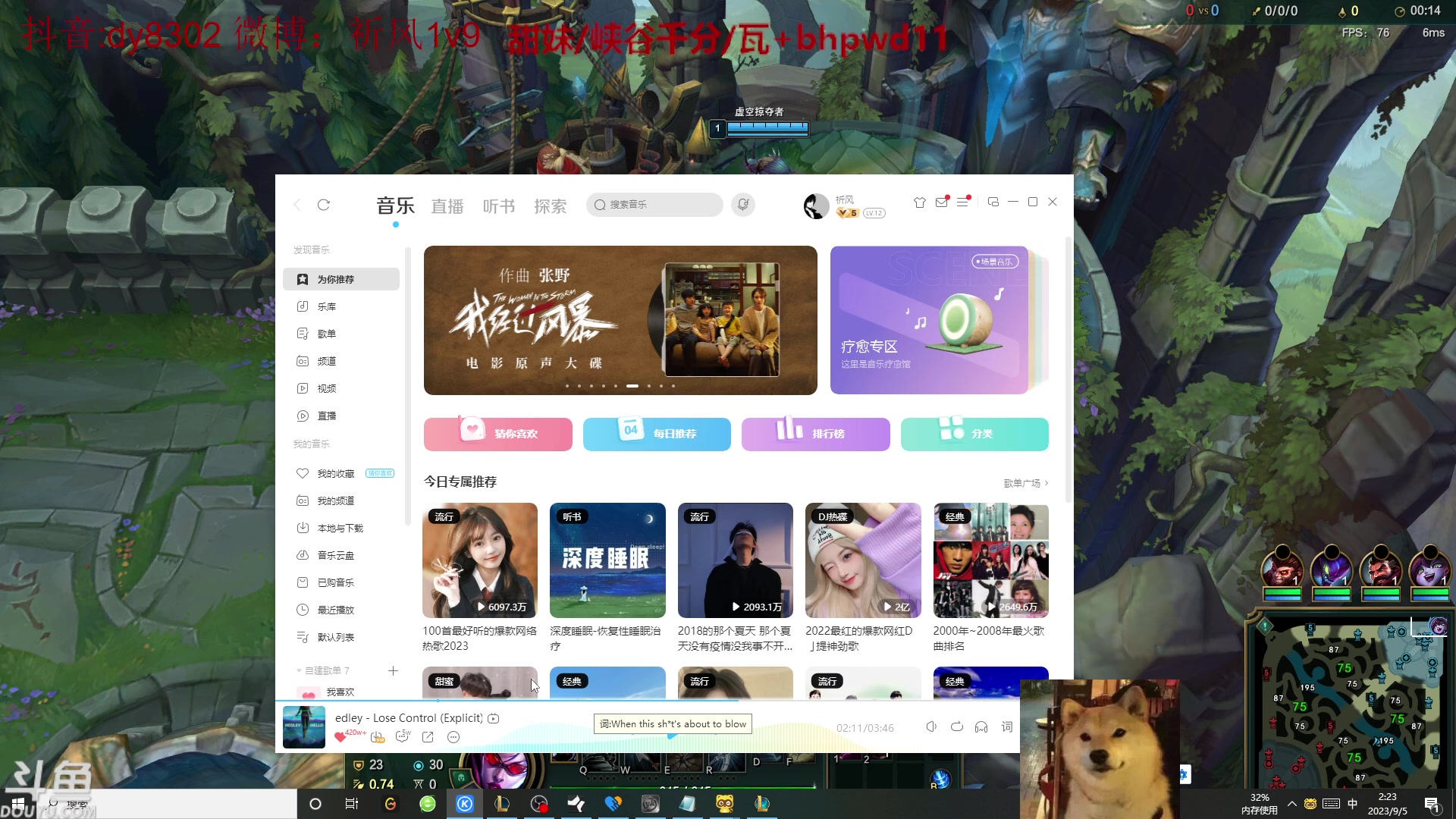Toggle the loop playback mode icon
Screen dimensions: 1456x819
pyautogui.click(x=957, y=727)
